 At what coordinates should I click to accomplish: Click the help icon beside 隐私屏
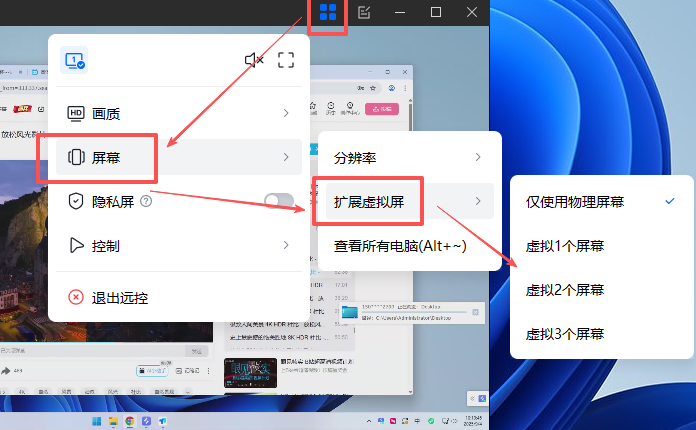click(x=146, y=201)
